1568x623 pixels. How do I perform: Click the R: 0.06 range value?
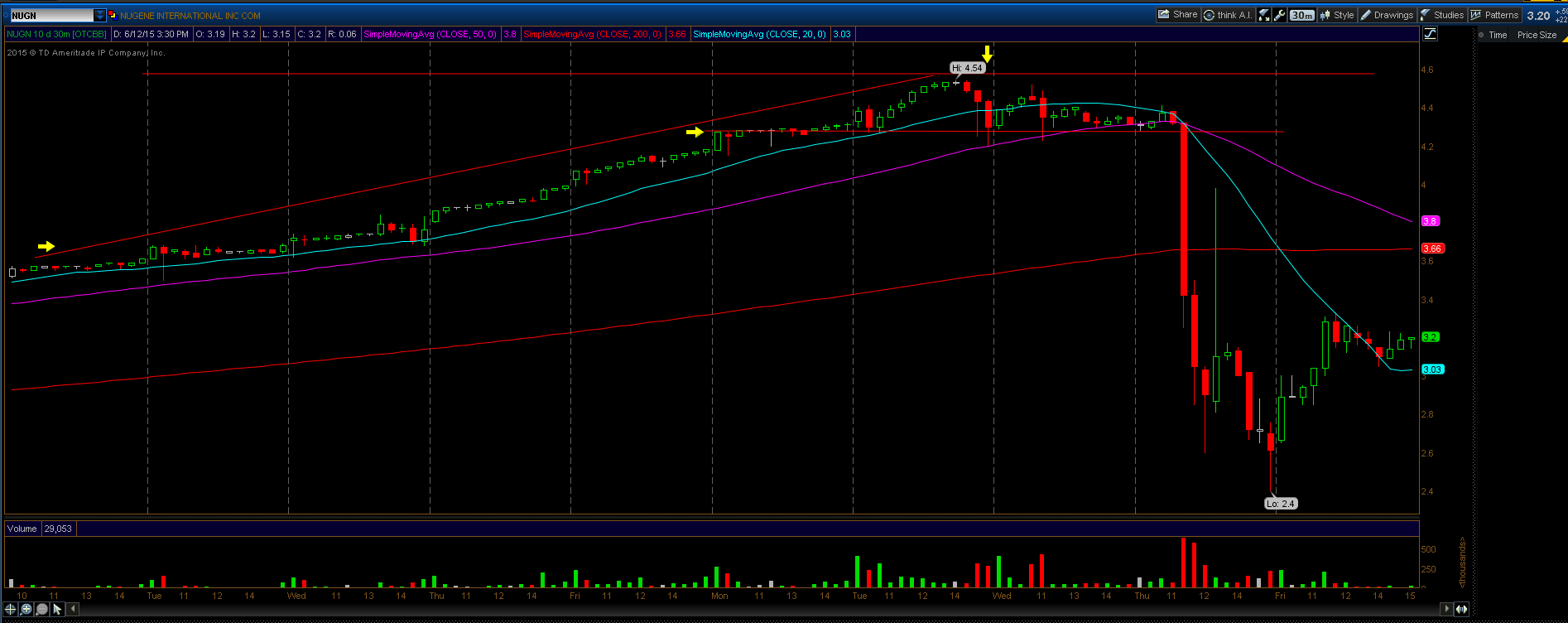tap(342, 34)
